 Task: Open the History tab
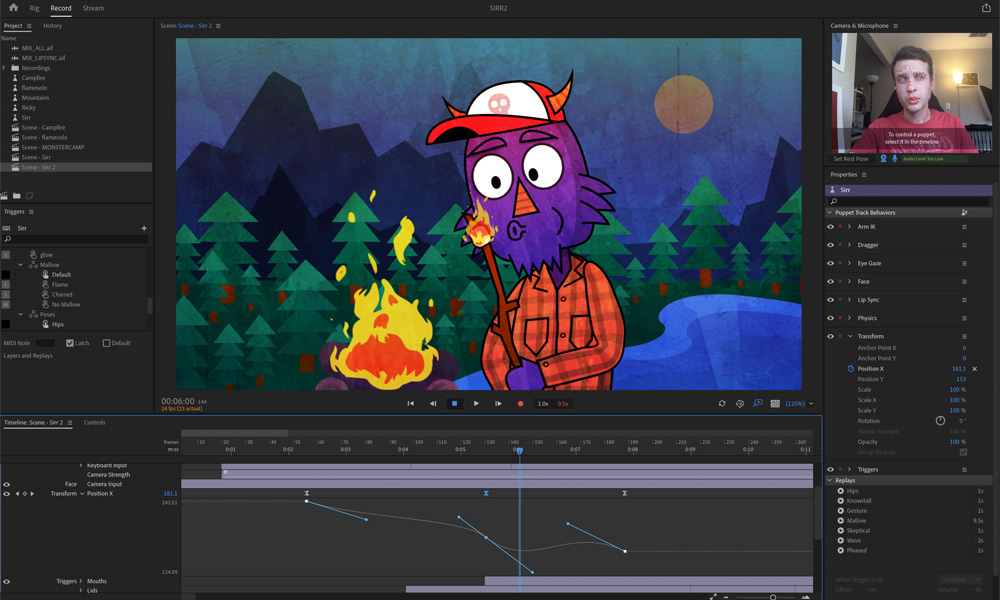[52, 26]
